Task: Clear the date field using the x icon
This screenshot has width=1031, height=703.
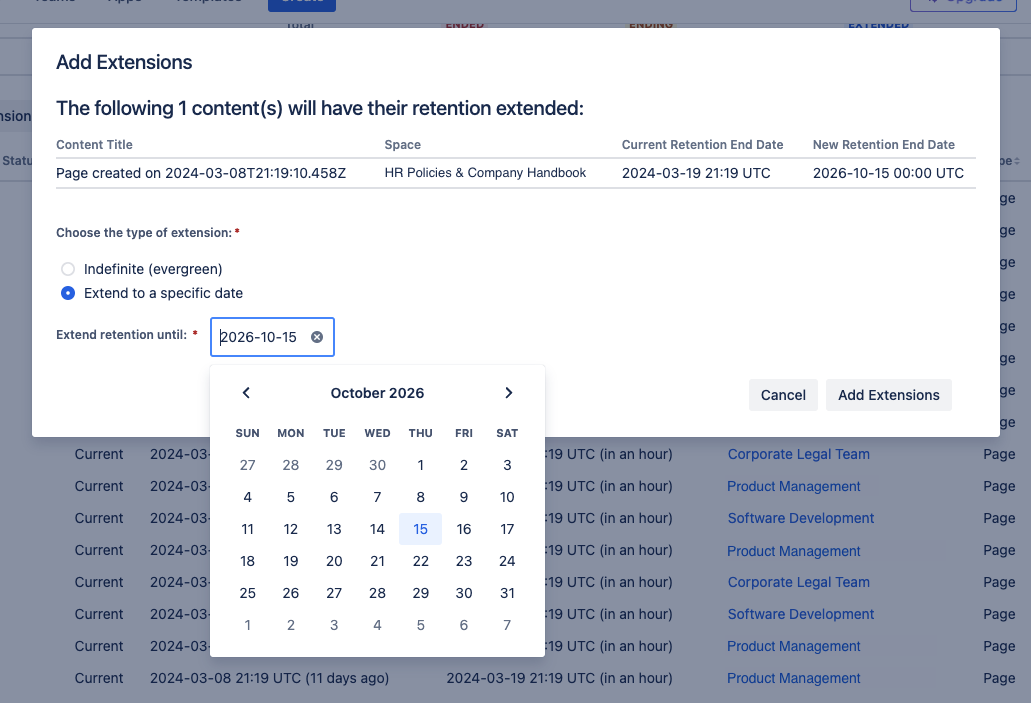Action: pos(317,337)
